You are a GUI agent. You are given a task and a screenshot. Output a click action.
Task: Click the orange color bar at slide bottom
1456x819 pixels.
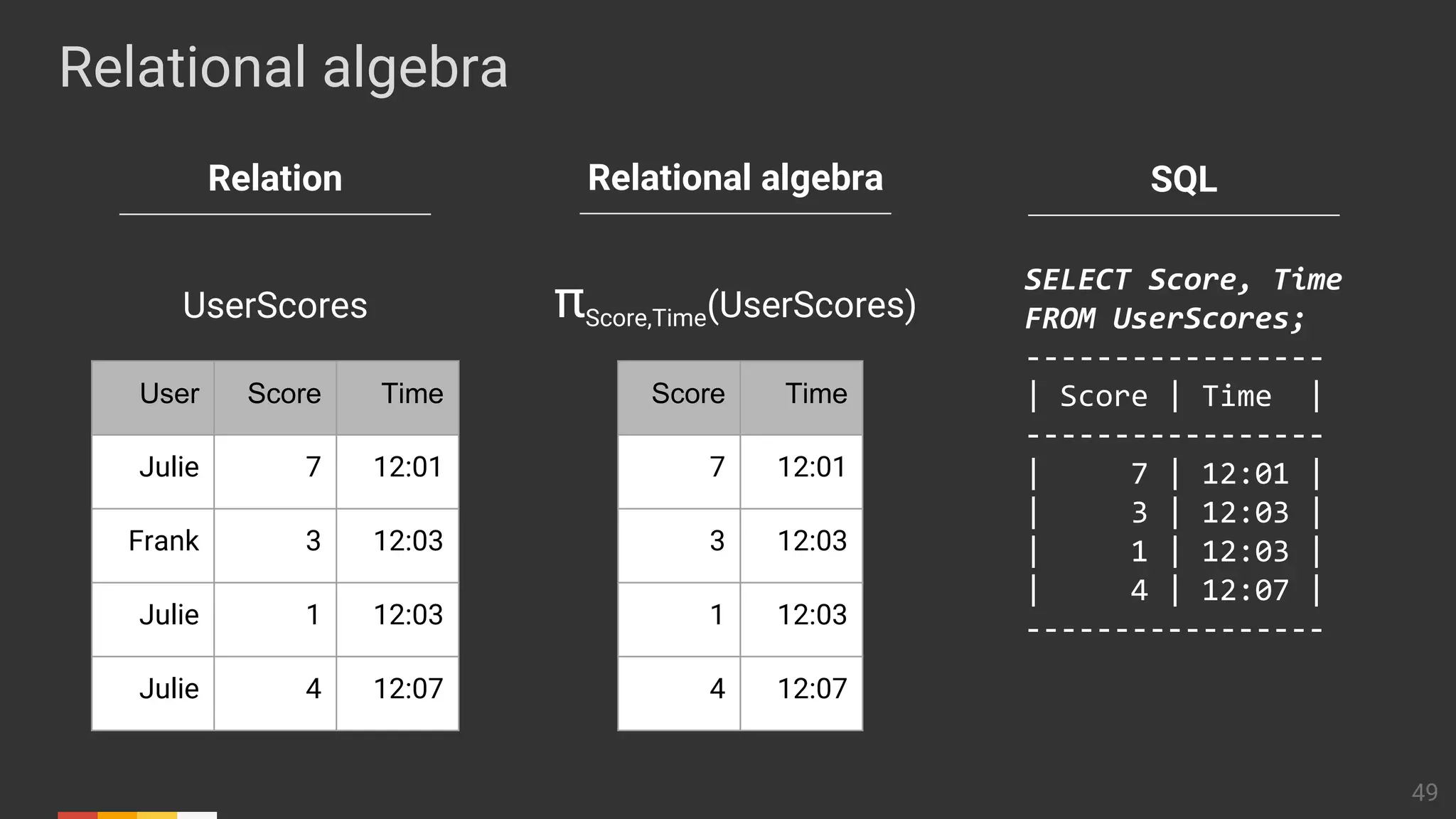[117, 815]
